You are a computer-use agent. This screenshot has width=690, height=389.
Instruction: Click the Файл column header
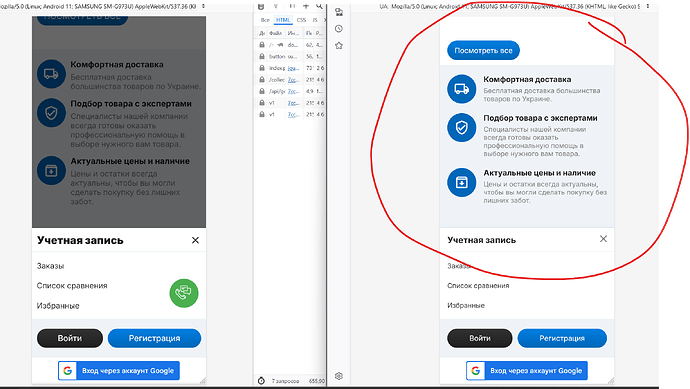point(275,33)
